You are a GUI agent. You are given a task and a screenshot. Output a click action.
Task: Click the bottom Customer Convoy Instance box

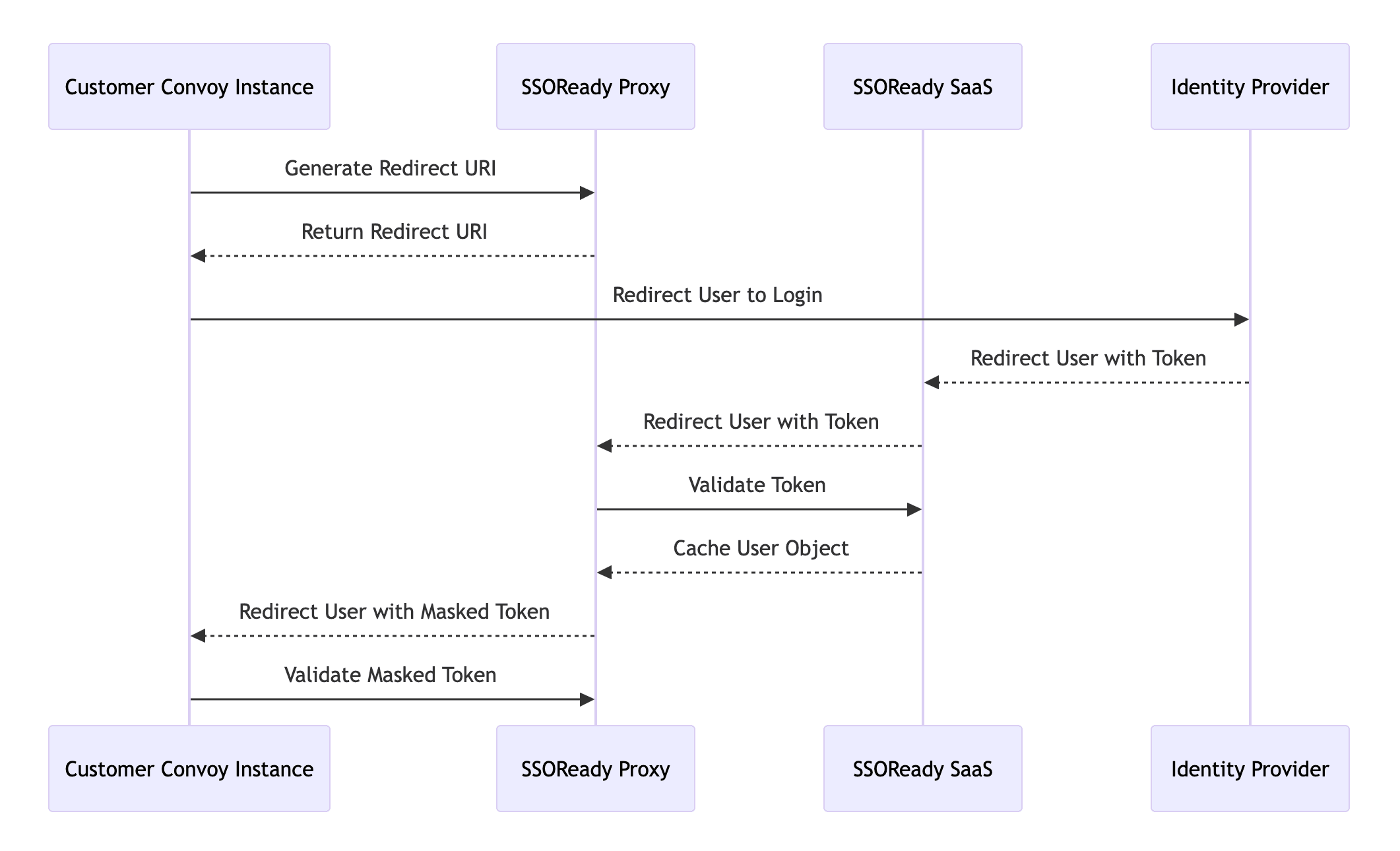click(189, 769)
